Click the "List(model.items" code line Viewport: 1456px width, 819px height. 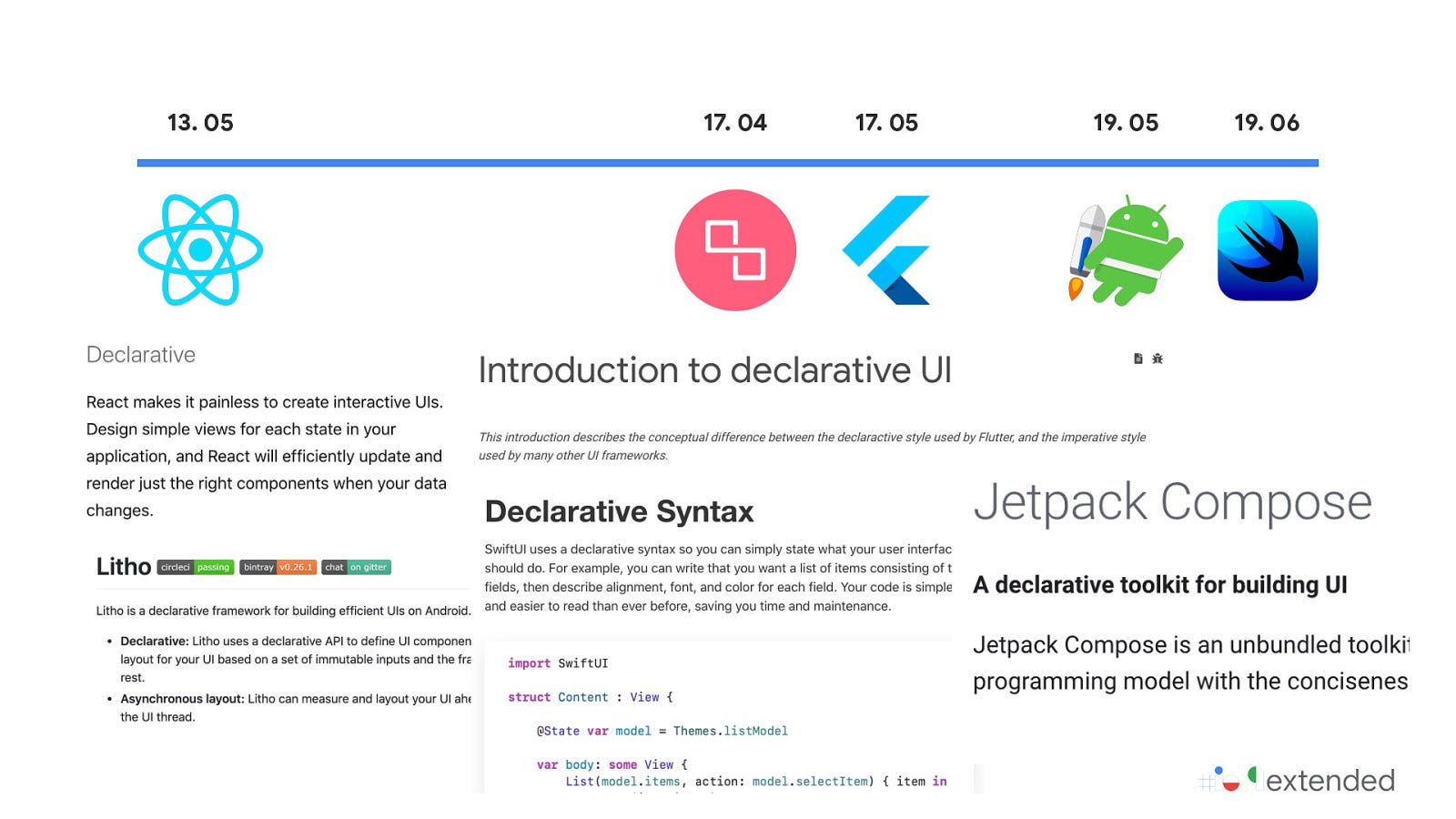(x=756, y=782)
